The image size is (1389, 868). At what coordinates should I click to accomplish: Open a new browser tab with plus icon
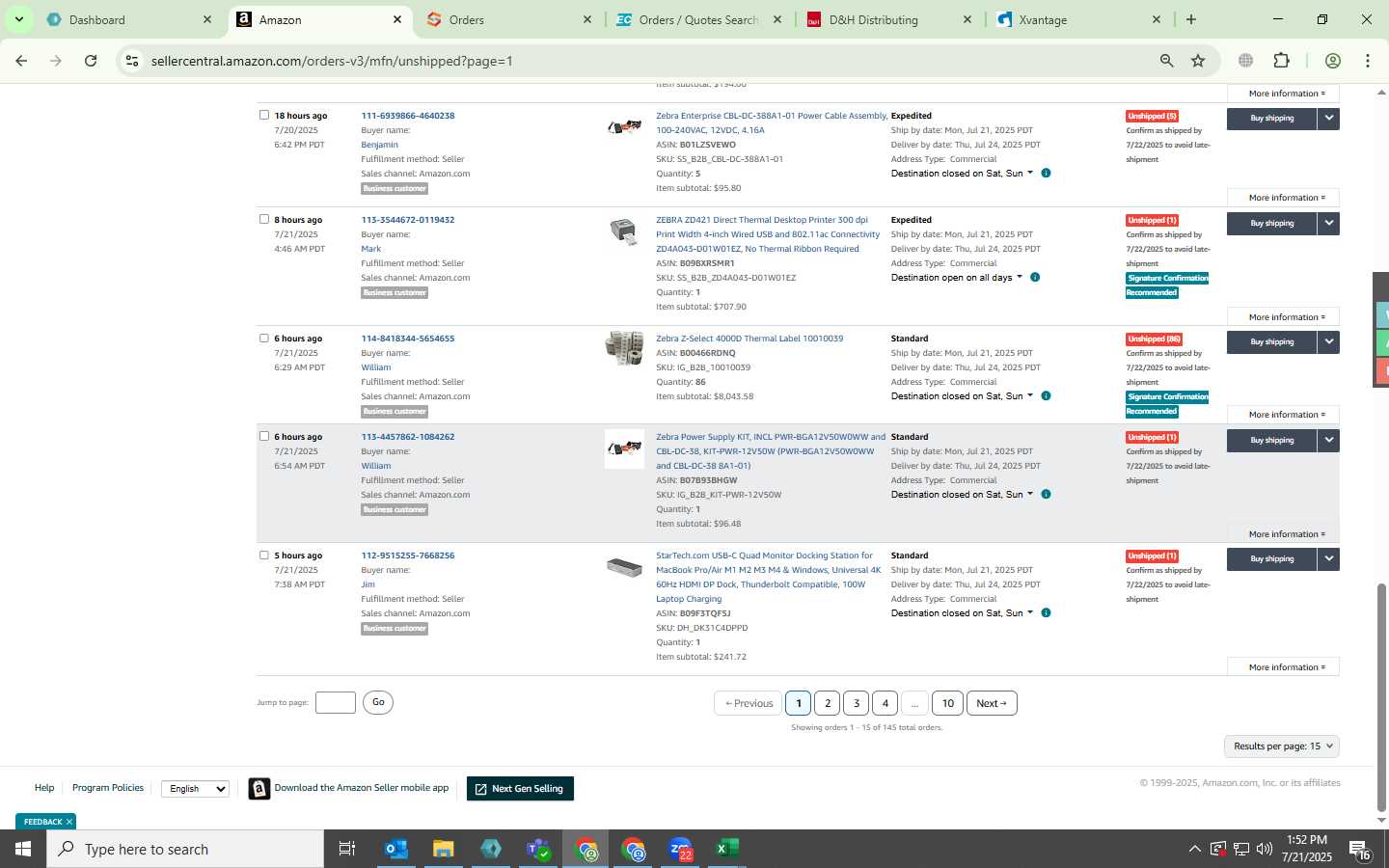[x=1191, y=19]
